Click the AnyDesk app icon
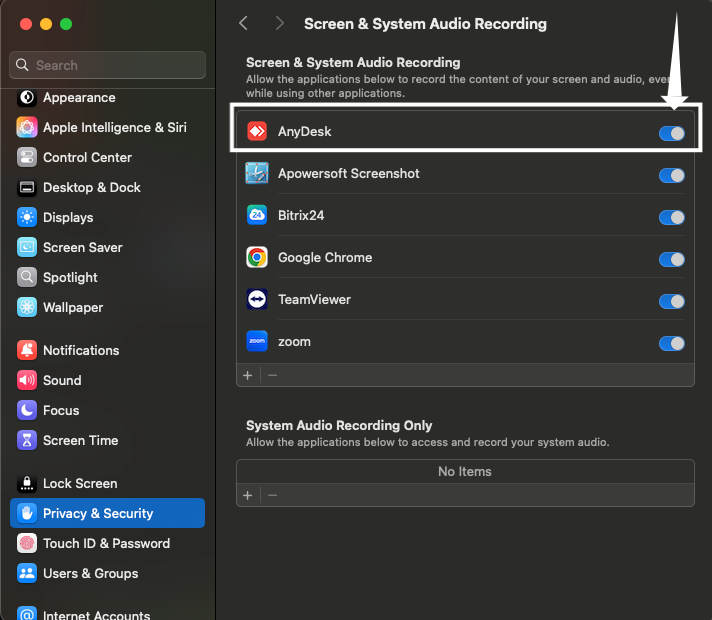This screenshot has height=620, width=712. click(x=257, y=131)
